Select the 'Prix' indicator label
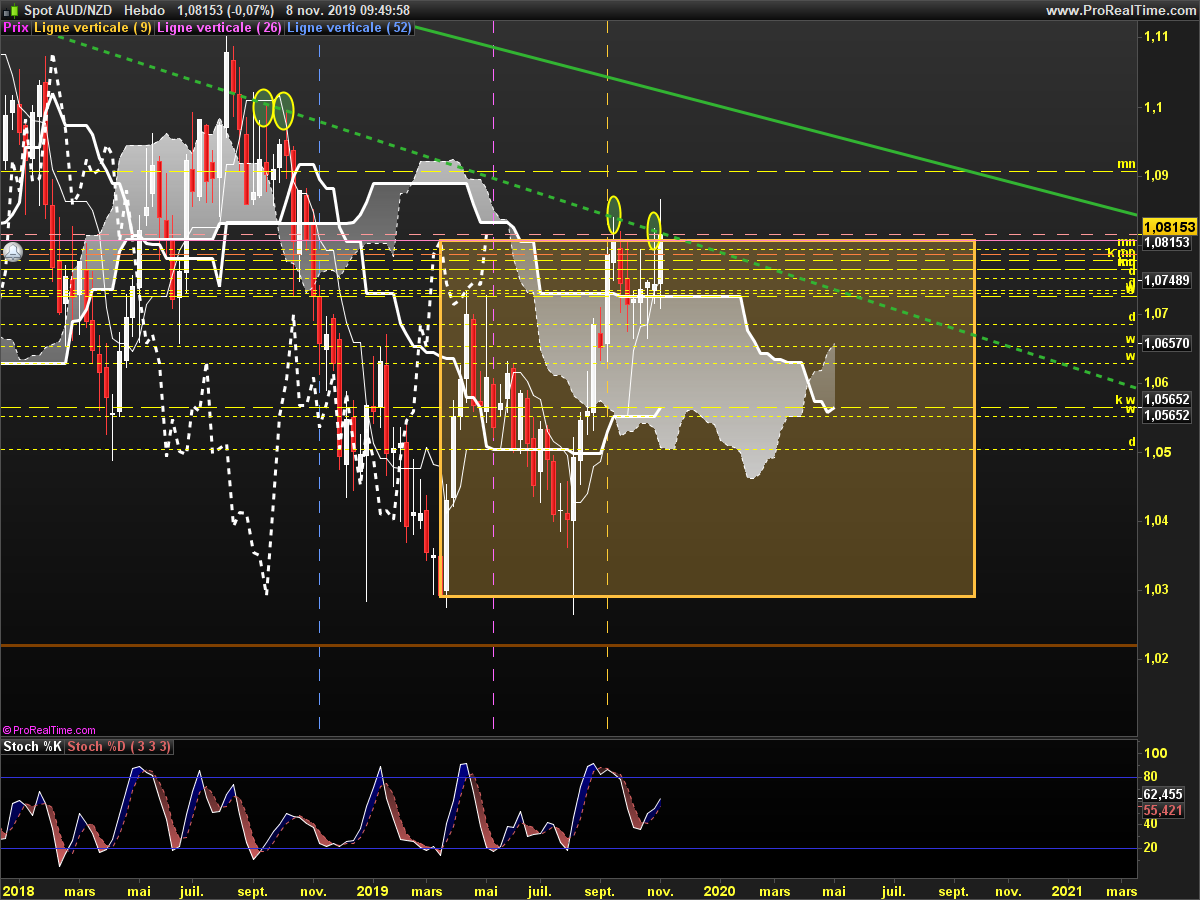The height and width of the screenshot is (900, 1200). click(16, 28)
